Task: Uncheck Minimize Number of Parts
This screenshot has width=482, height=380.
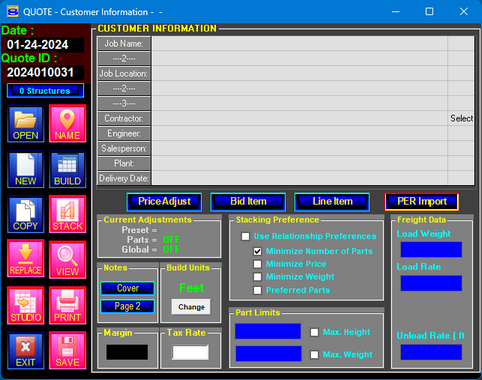Action: [x=257, y=251]
